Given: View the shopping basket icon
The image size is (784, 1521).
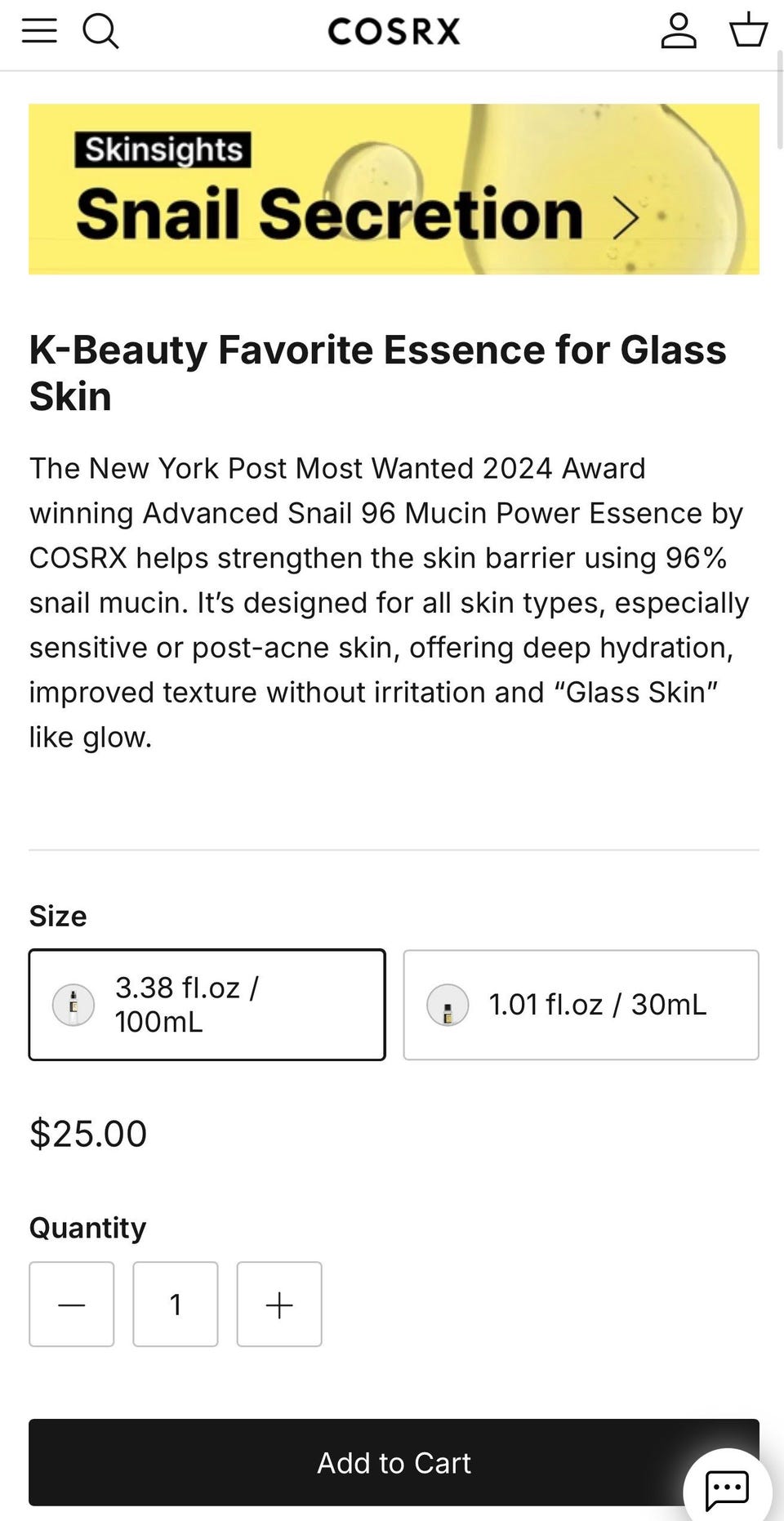Looking at the screenshot, I should tap(747, 31).
